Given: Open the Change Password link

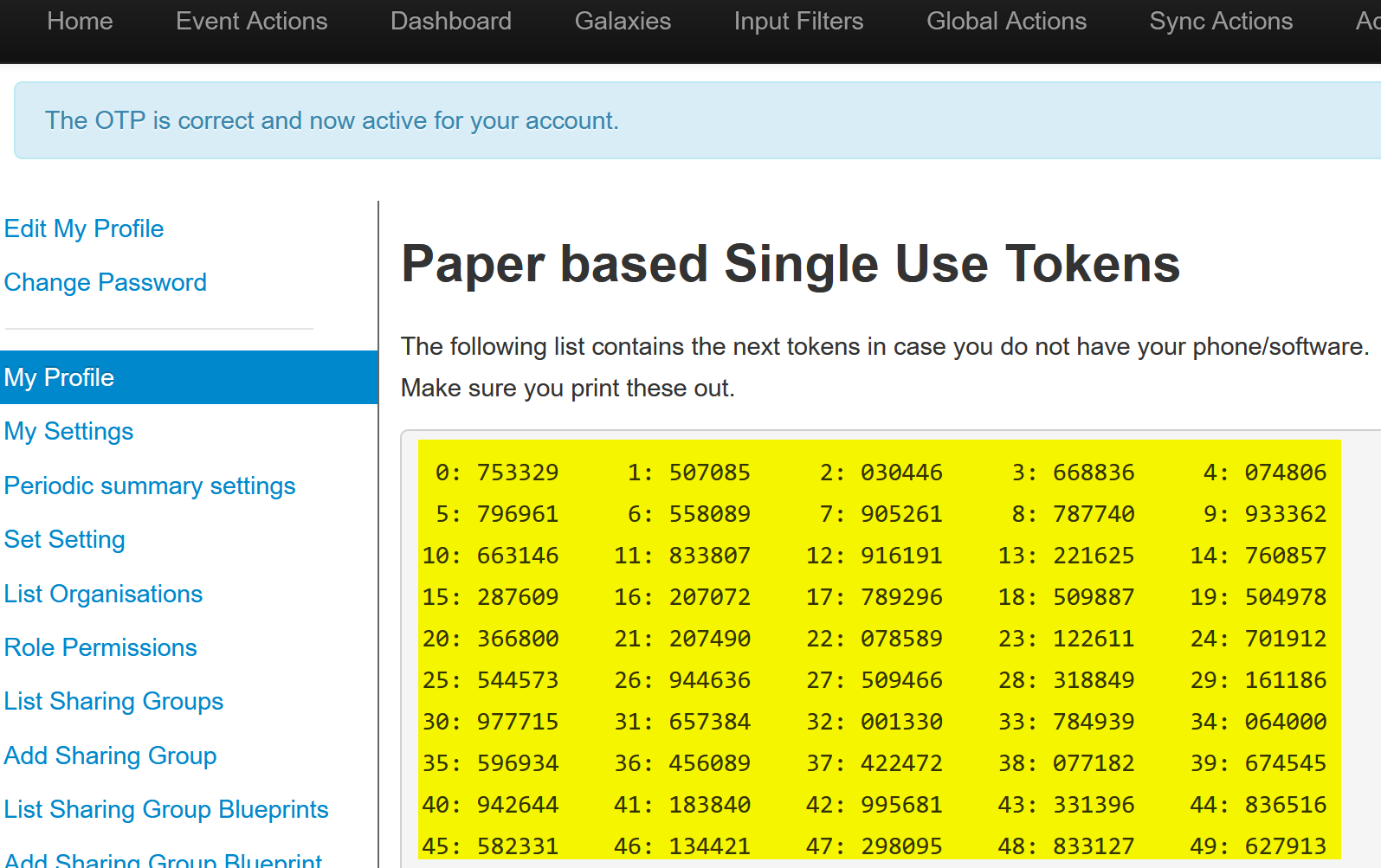Looking at the screenshot, I should (105, 282).
